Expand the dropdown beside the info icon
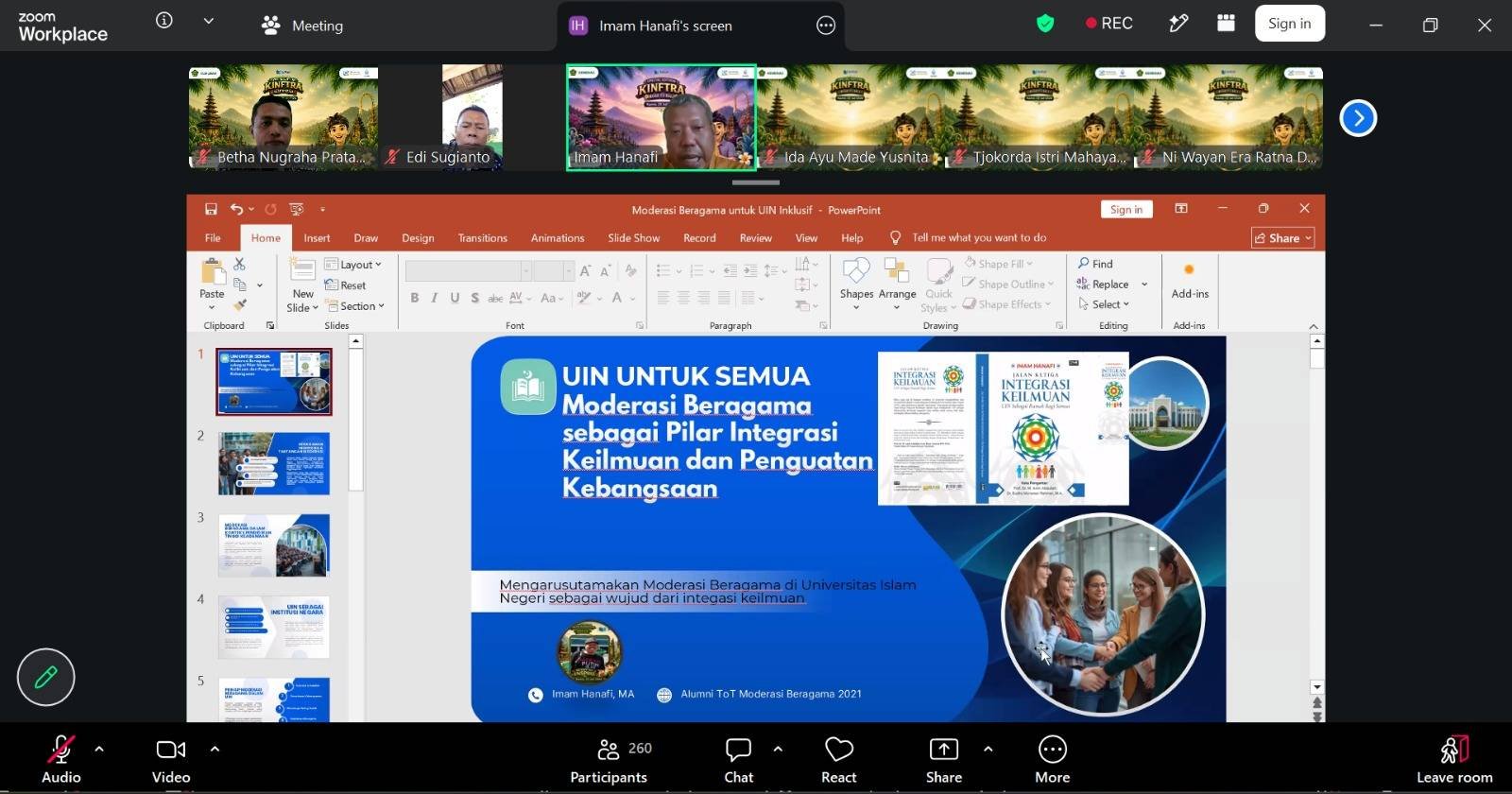 [209, 21]
